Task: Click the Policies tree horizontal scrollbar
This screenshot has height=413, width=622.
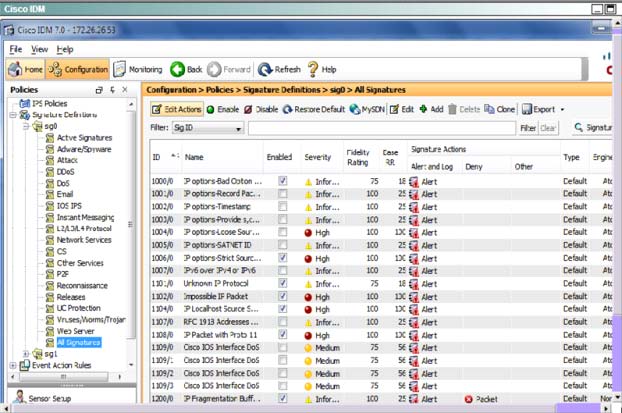Action: [65, 377]
